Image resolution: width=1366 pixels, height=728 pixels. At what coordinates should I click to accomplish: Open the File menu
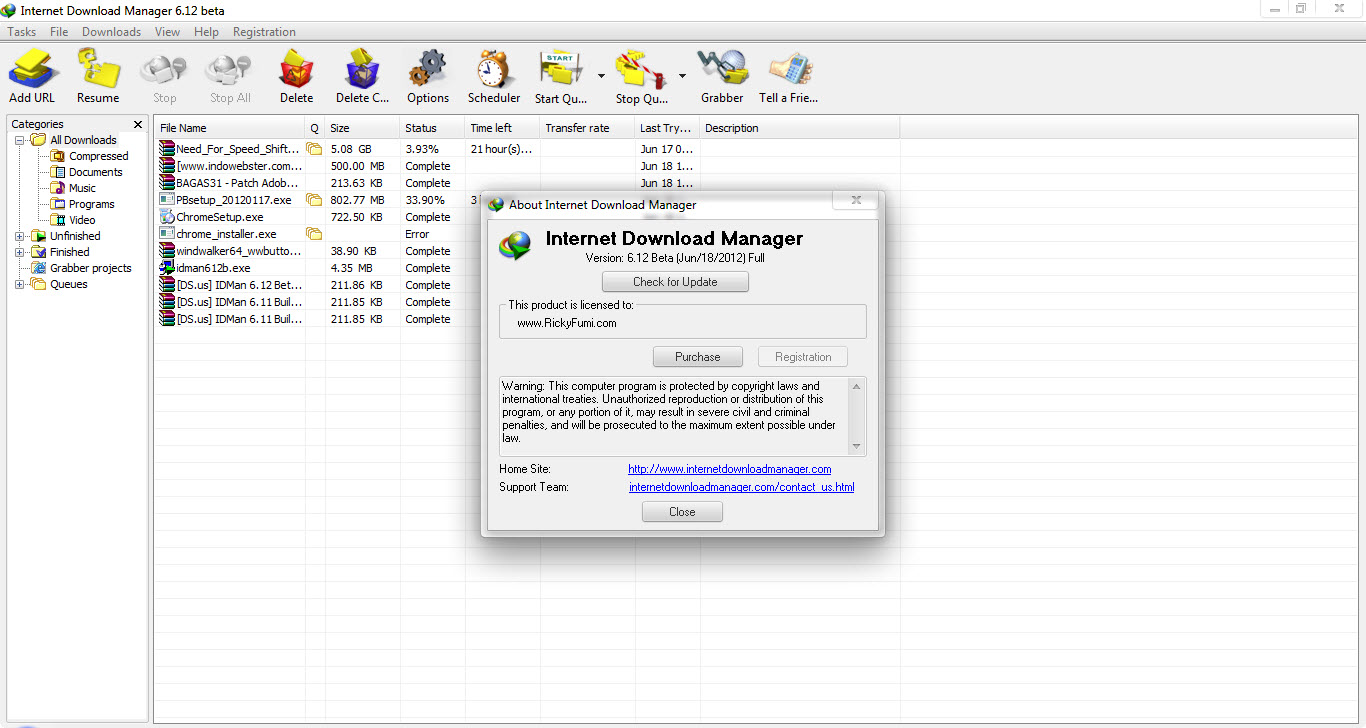(59, 32)
